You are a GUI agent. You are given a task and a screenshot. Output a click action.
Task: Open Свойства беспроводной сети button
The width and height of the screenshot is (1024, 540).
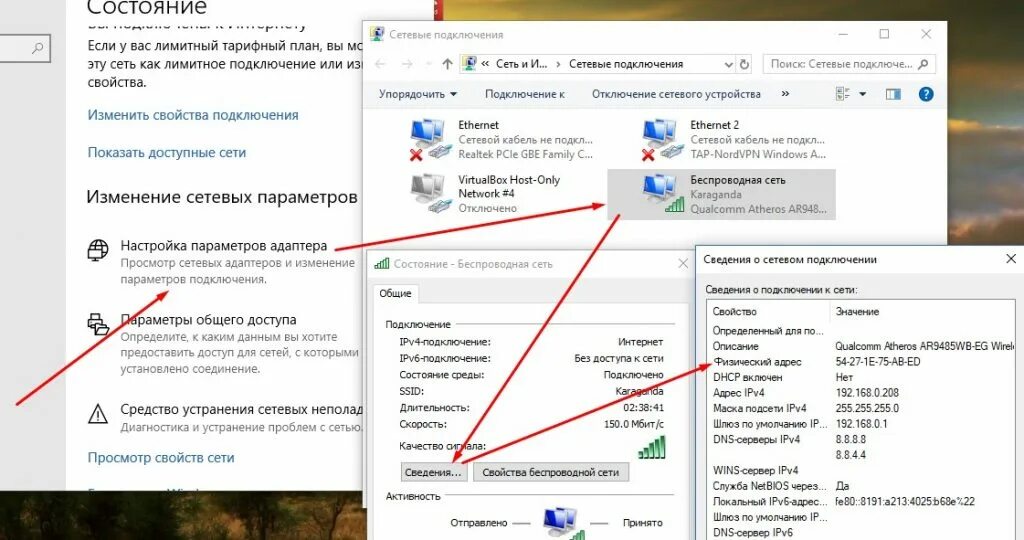point(551,472)
